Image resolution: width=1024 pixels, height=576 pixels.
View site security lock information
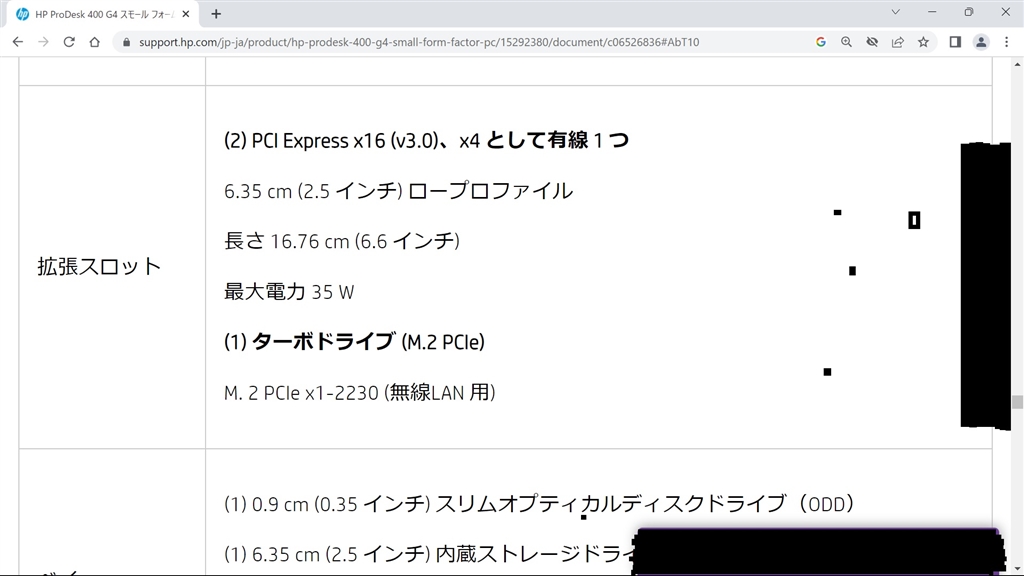coord(127,42)
